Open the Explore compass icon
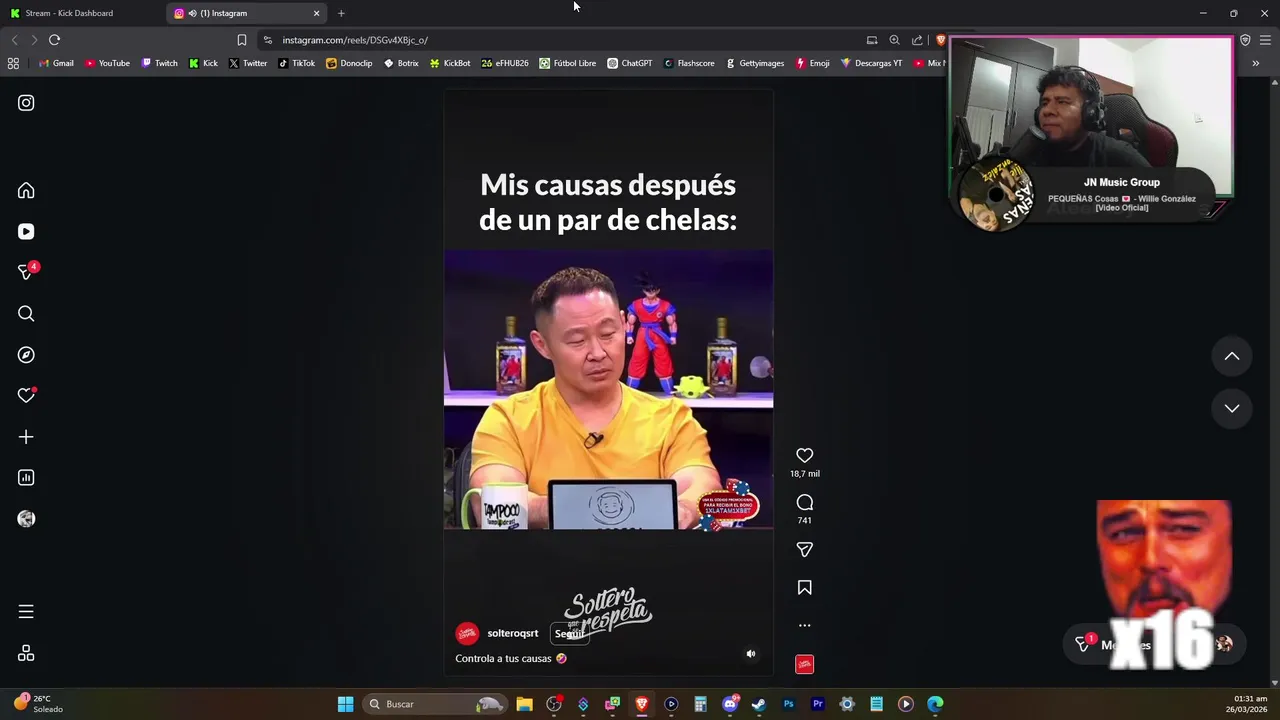This screenshot has width=1280, height=720. point(26,355)
